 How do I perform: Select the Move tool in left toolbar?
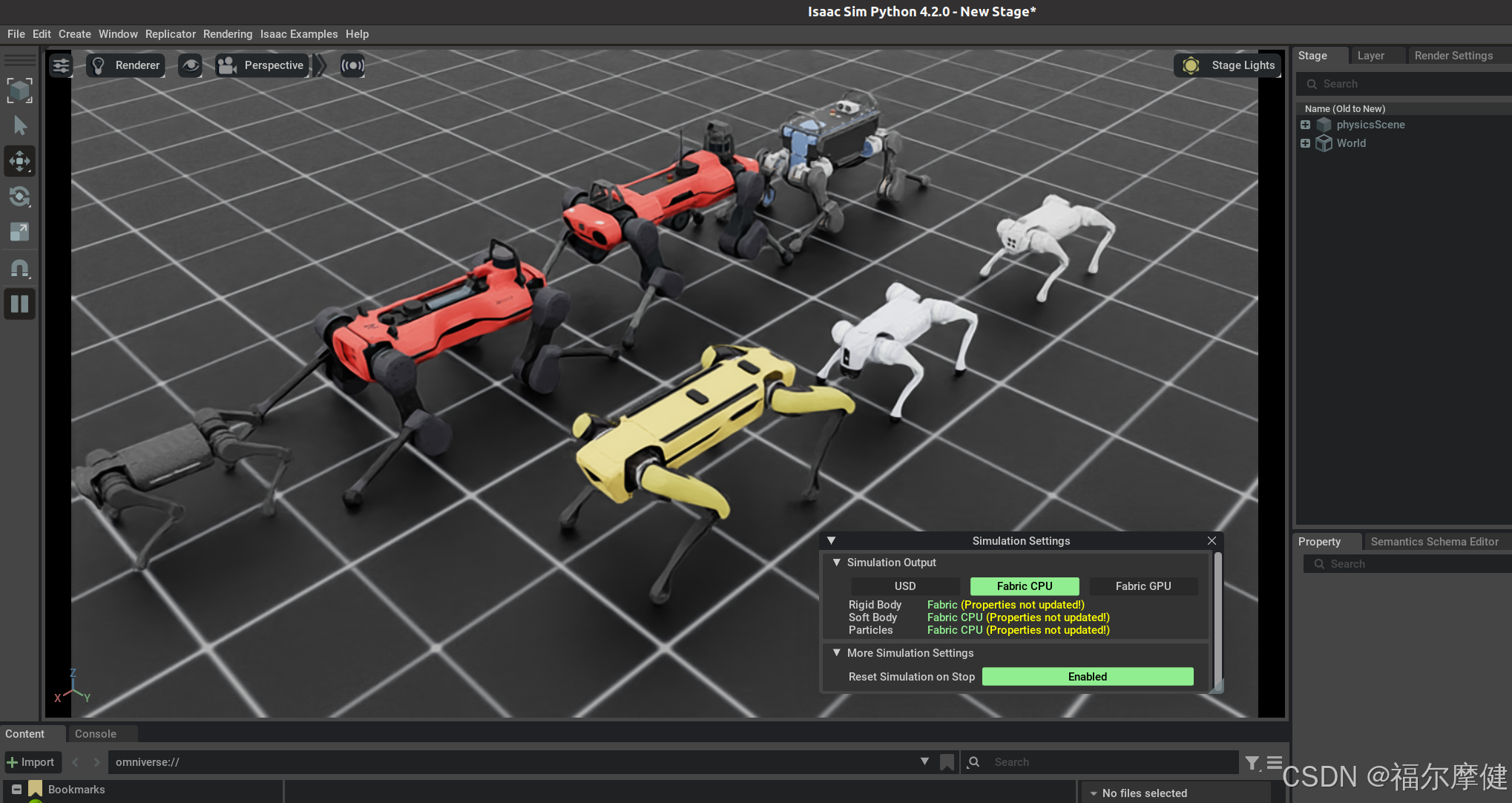19,161
